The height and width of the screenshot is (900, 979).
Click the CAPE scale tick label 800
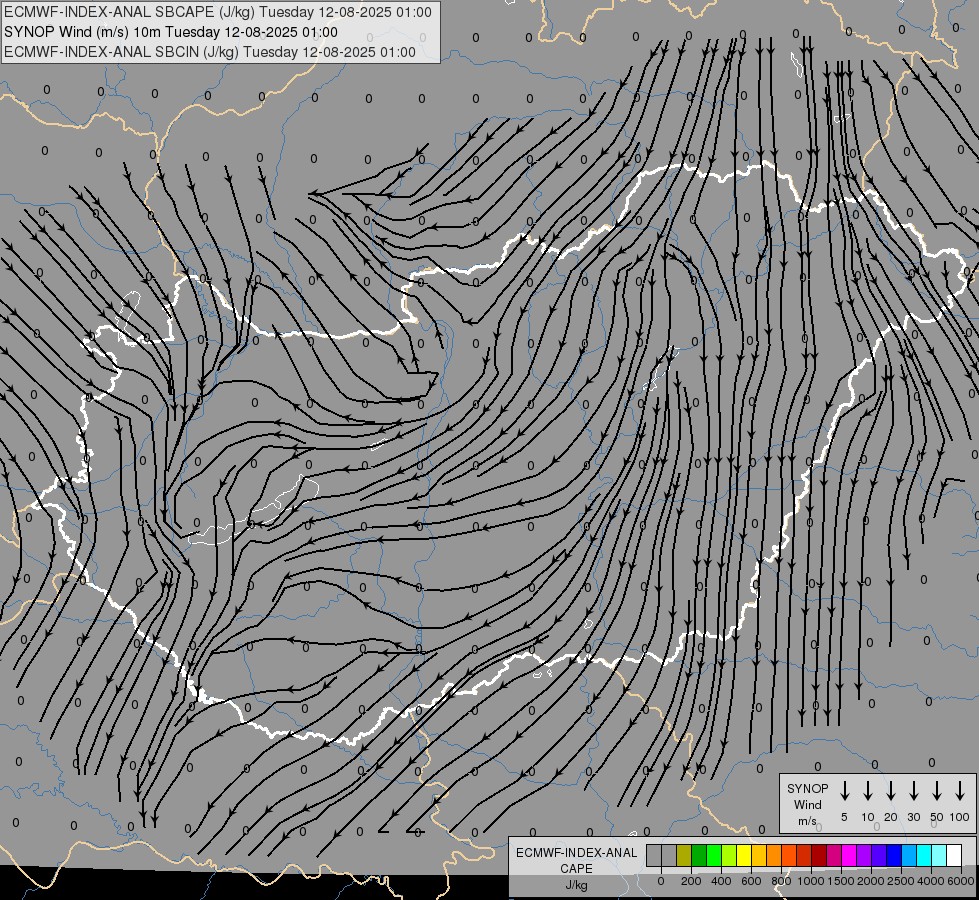click(781, 881)
